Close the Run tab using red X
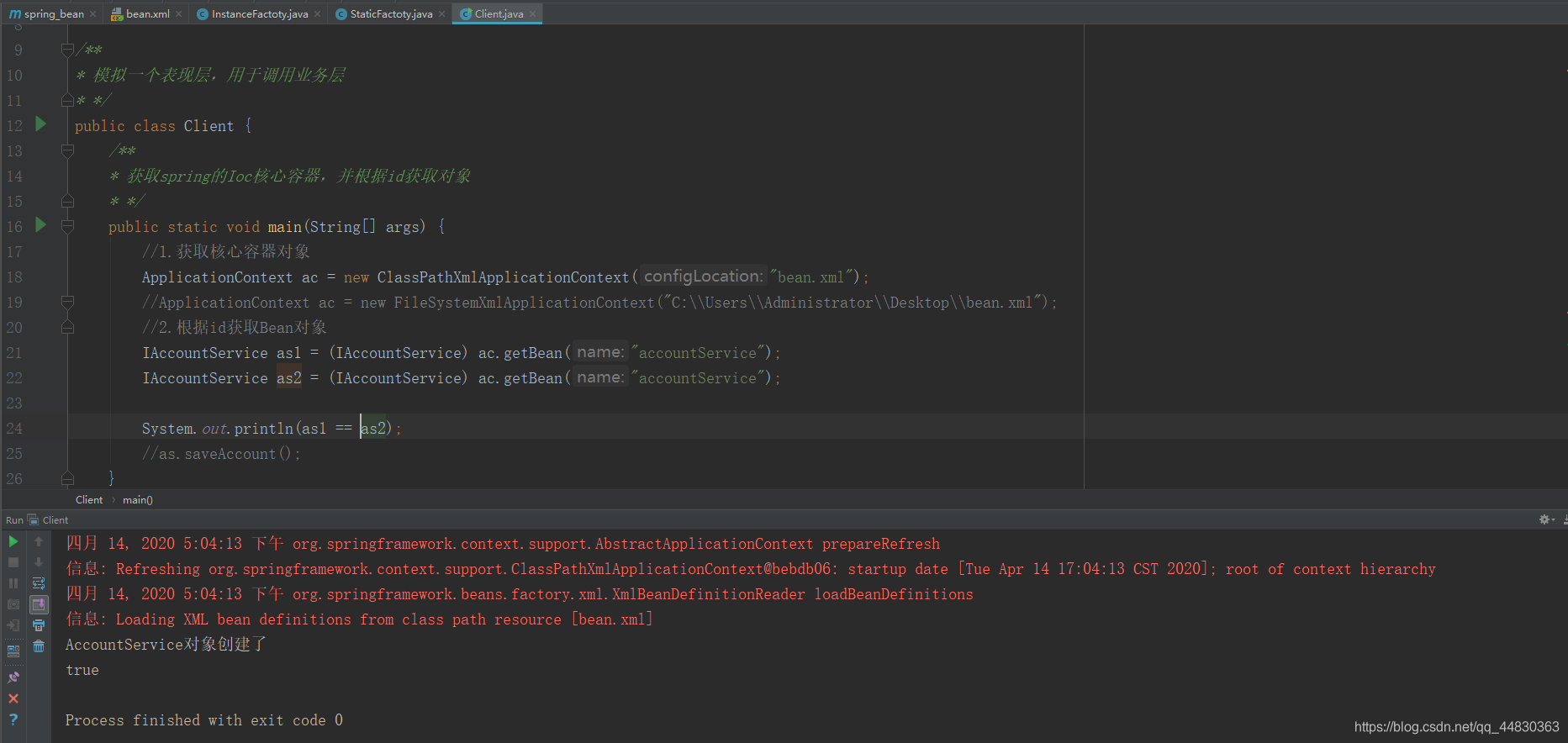 [x=13, y=698]
